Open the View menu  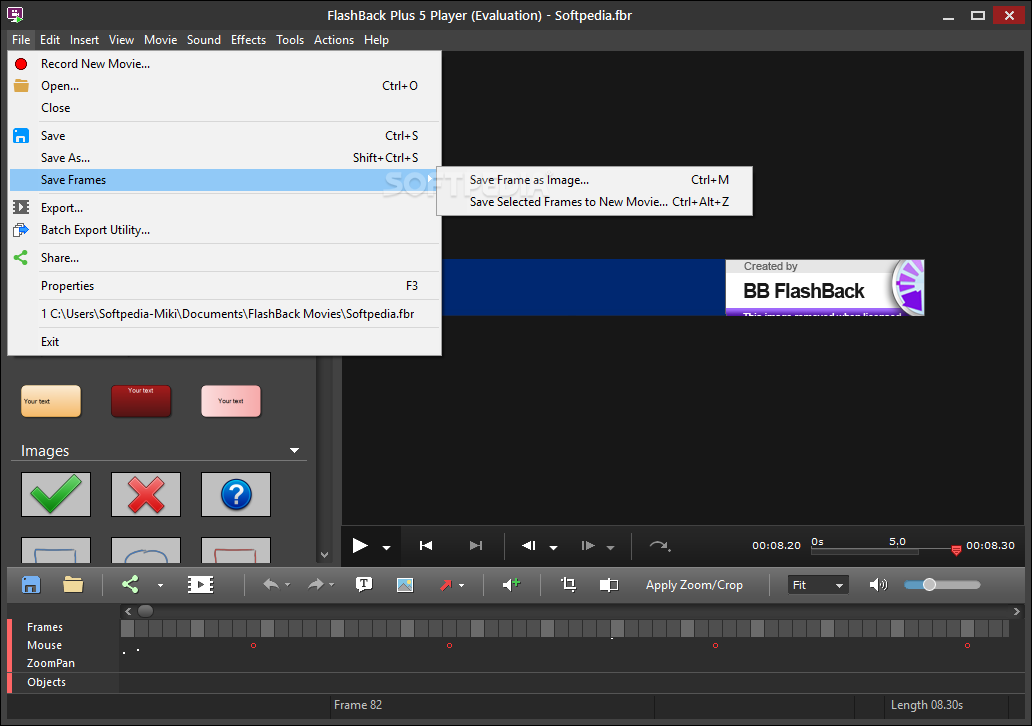coord(121,40)
